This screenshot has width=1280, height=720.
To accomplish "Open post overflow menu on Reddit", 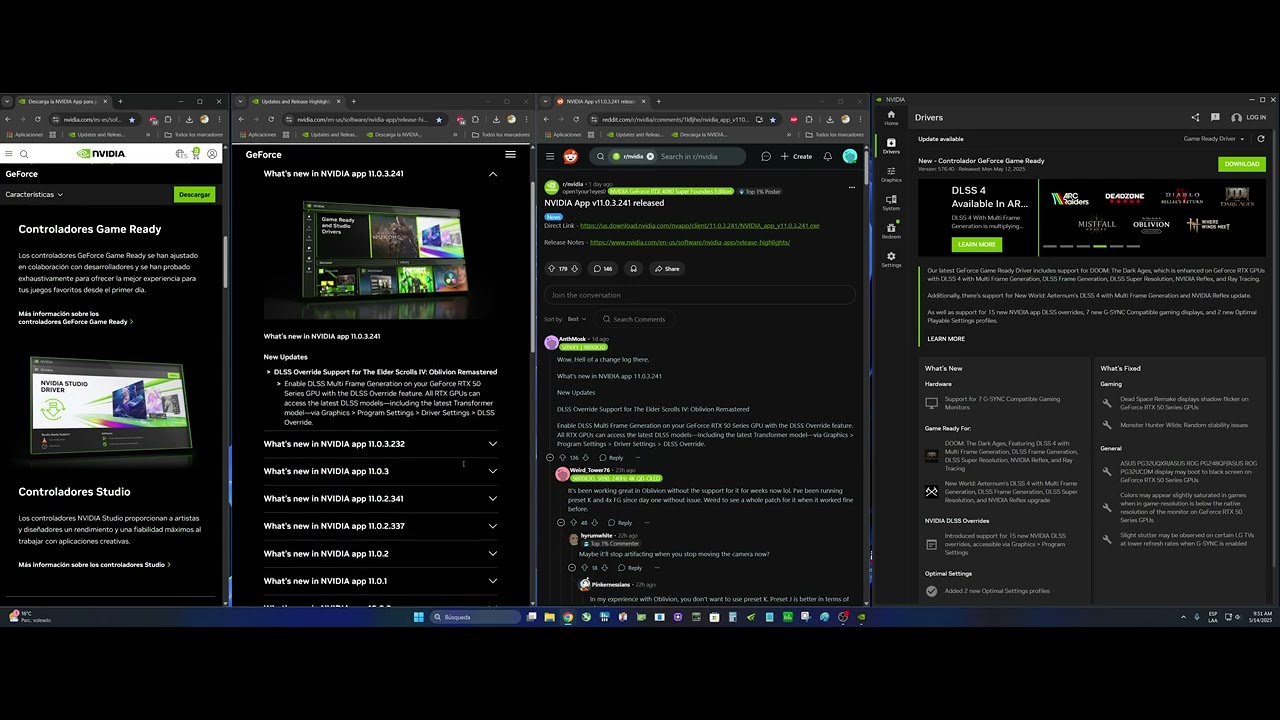I will [852, 187].
